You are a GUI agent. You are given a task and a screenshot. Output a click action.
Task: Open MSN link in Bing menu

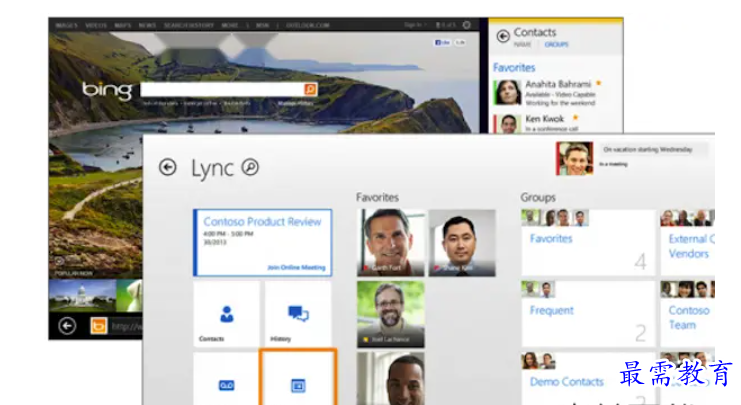point(262,26)
